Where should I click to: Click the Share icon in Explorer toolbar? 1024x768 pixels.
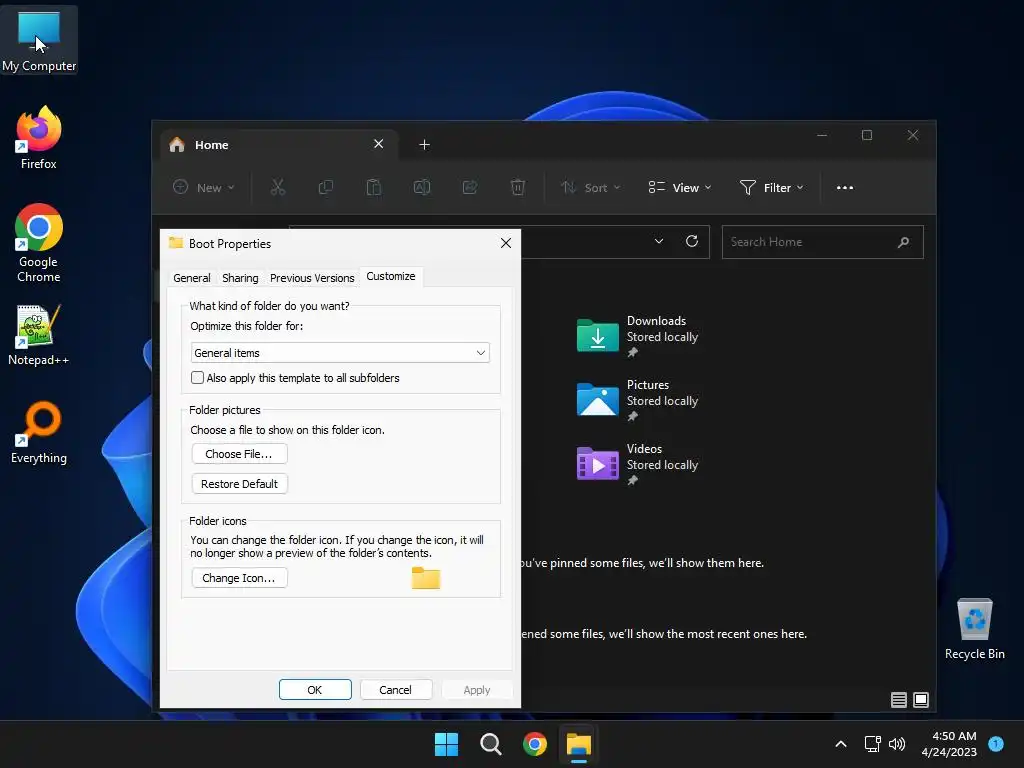click(x=470, y=187)
